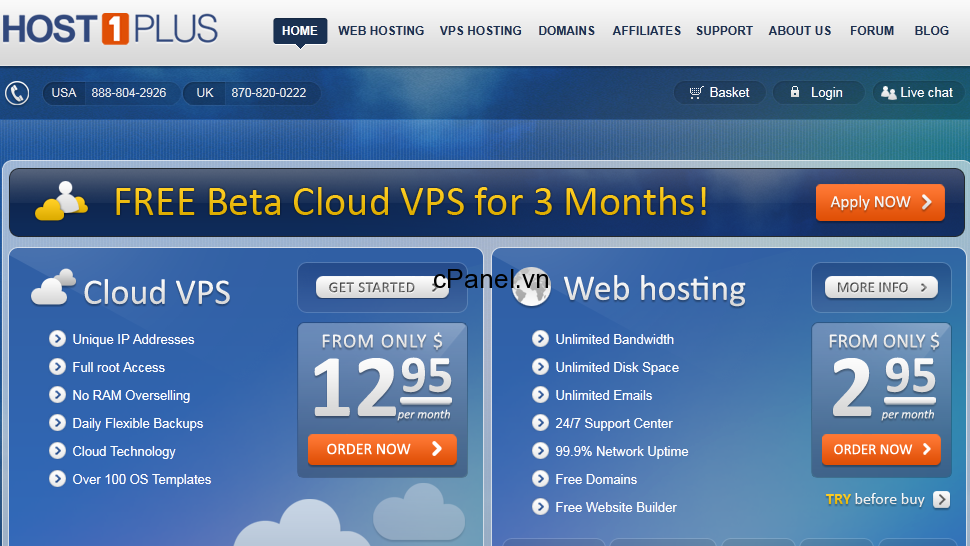Click arrow bullet beside Full root Access
Screen dimensions: 970x546
(58, 367)
